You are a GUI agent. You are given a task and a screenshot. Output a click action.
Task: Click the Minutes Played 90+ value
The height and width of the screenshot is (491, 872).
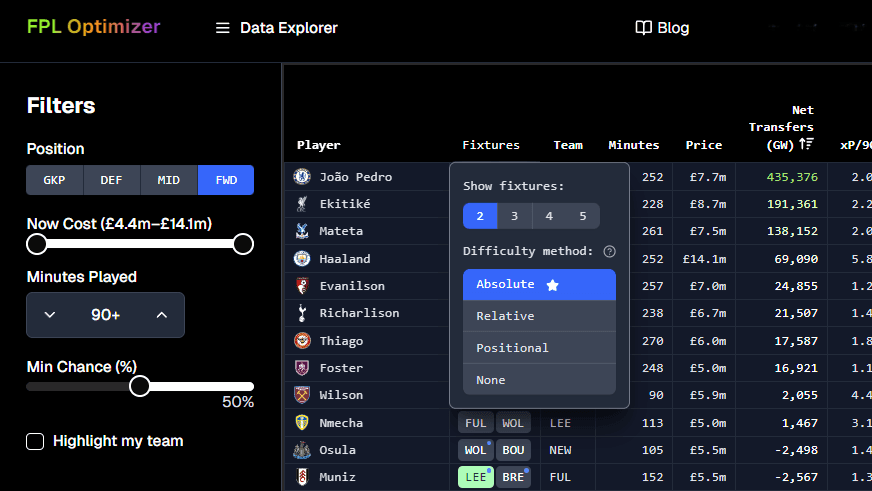pos(105,315)
